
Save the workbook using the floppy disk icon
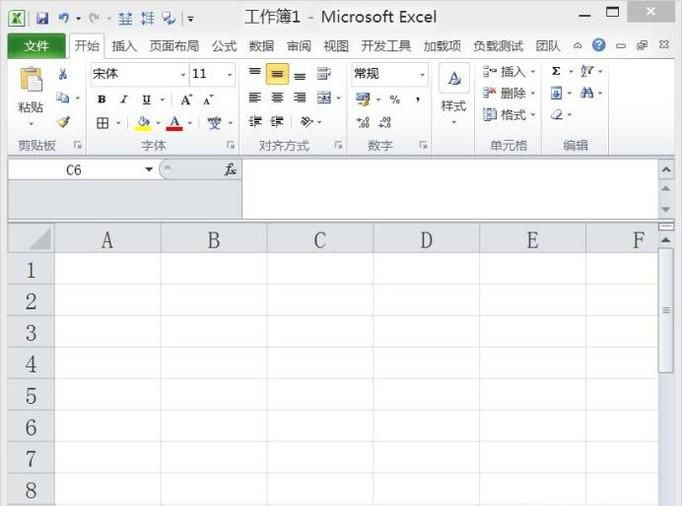point(42,18)
